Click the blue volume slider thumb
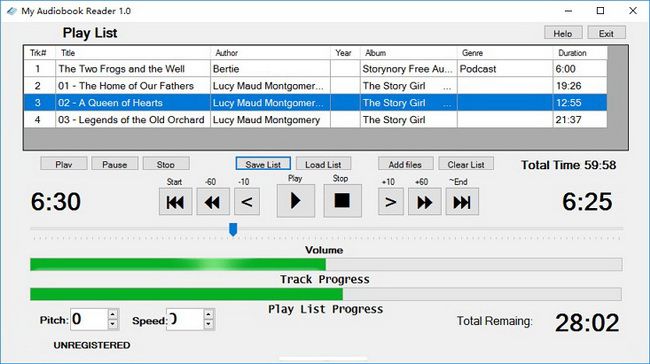This screenshot has height=364, width=650. coord(233,230)
